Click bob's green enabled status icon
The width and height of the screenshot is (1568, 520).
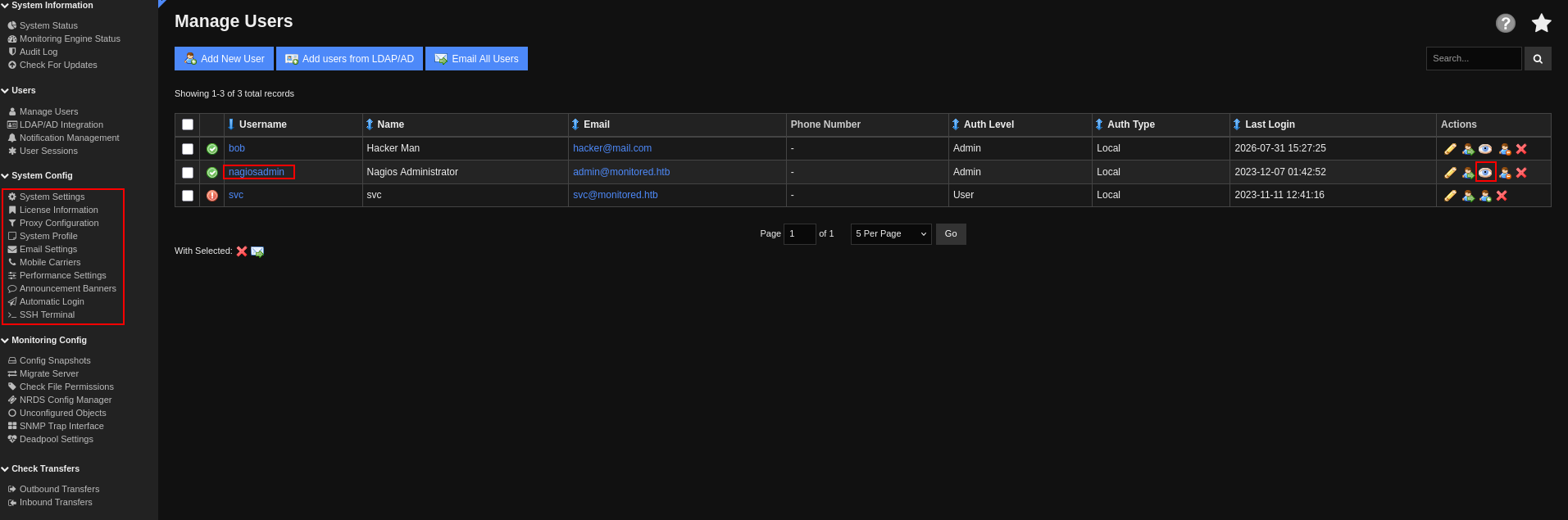(x=212, y=149)
